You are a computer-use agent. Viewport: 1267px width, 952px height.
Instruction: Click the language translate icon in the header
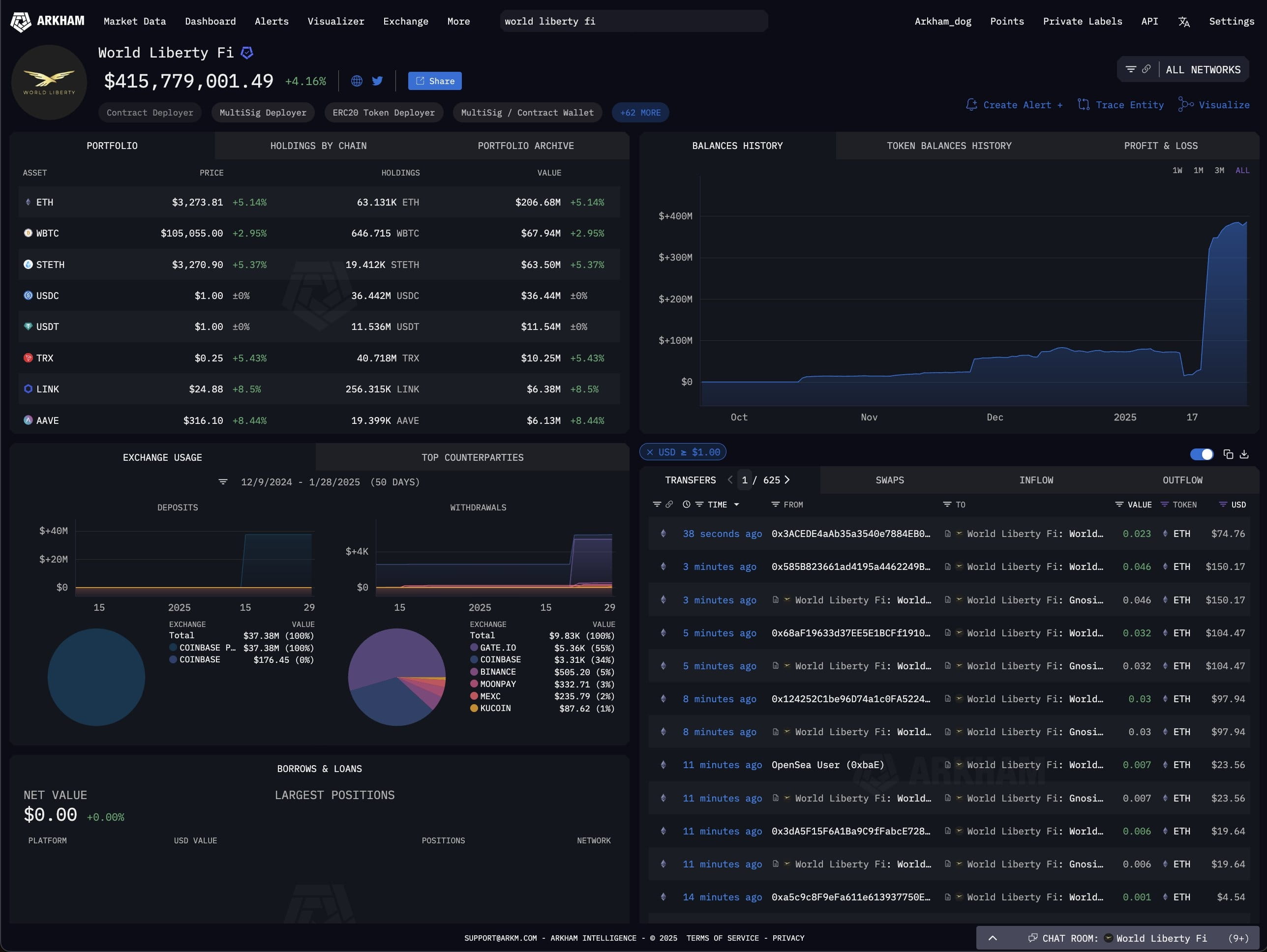coord(1184,22)
